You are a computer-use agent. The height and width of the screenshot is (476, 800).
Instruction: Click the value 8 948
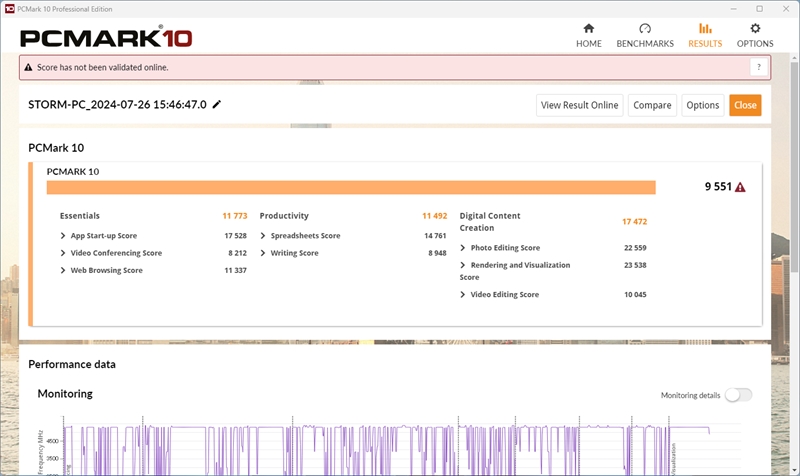point(437,253)
